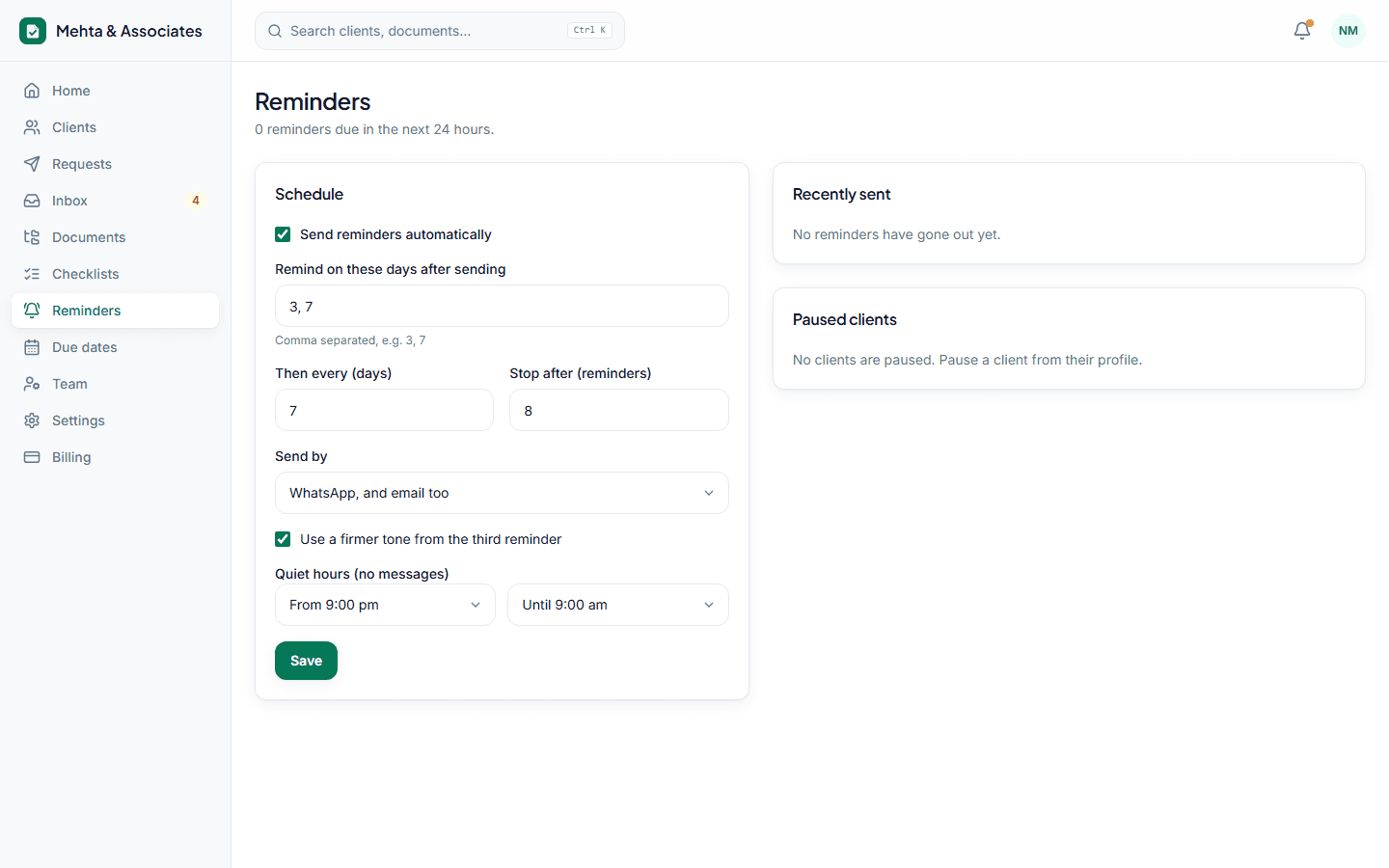Click the Billing card icon
Viewport: 1389px width, 868px height.
point(32,457)
